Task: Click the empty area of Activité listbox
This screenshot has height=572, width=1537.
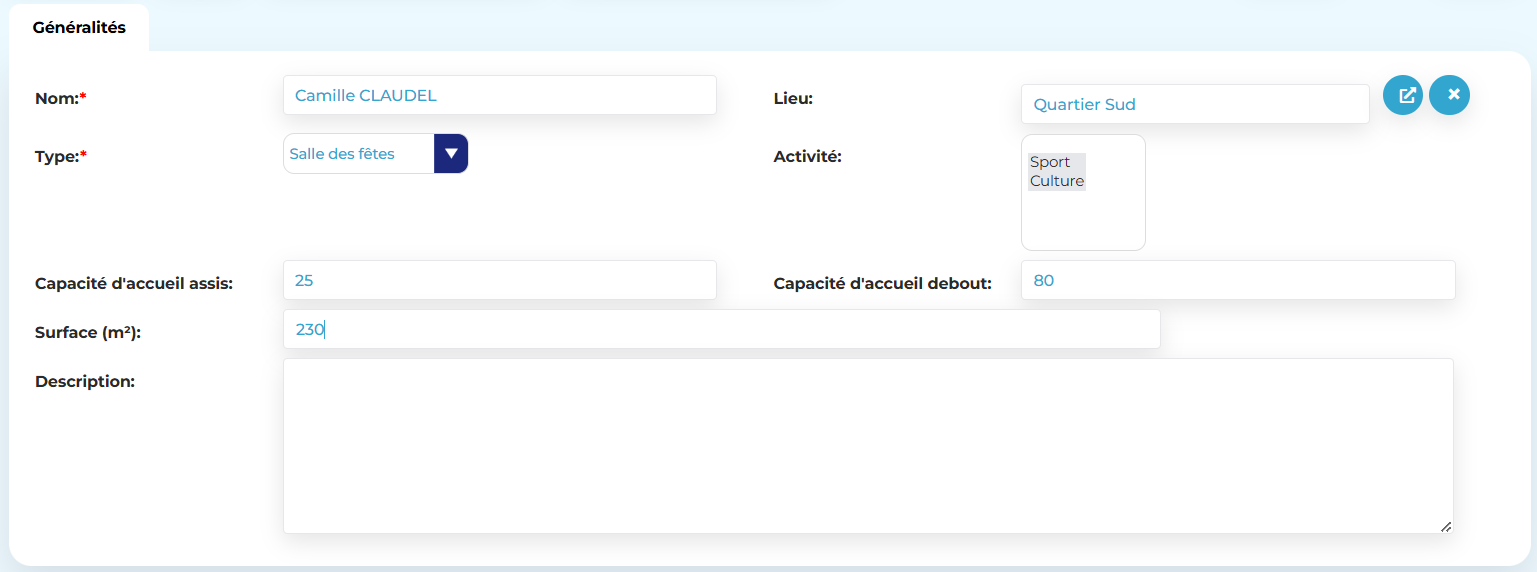Action: (1082, 223)
